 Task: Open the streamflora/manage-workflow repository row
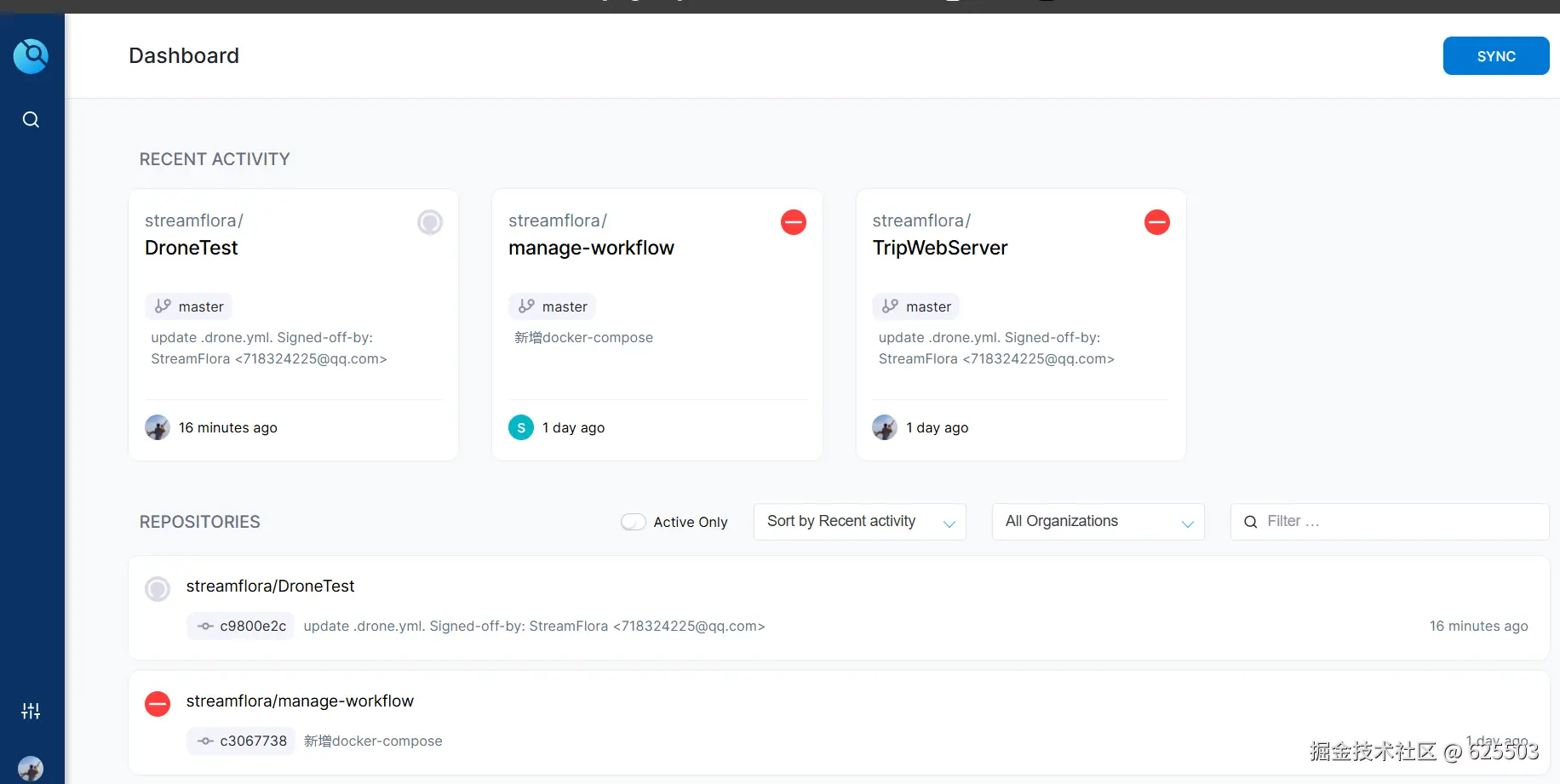[x=839, y=723]
